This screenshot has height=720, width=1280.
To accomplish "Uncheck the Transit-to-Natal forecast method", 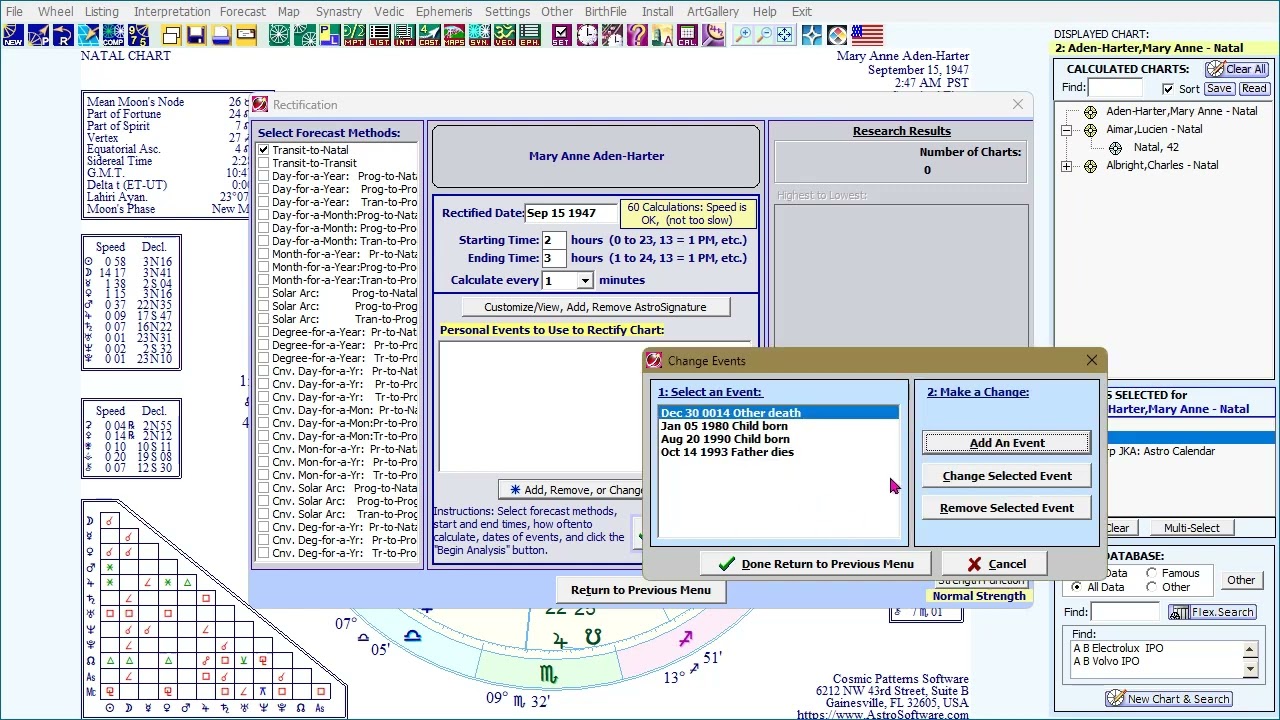I will (x=264, y=150).
